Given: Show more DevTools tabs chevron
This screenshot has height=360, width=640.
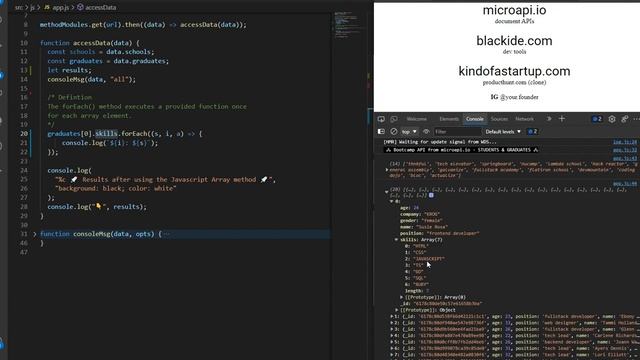Looking at the screenshot, I should (x=549, y=119).
